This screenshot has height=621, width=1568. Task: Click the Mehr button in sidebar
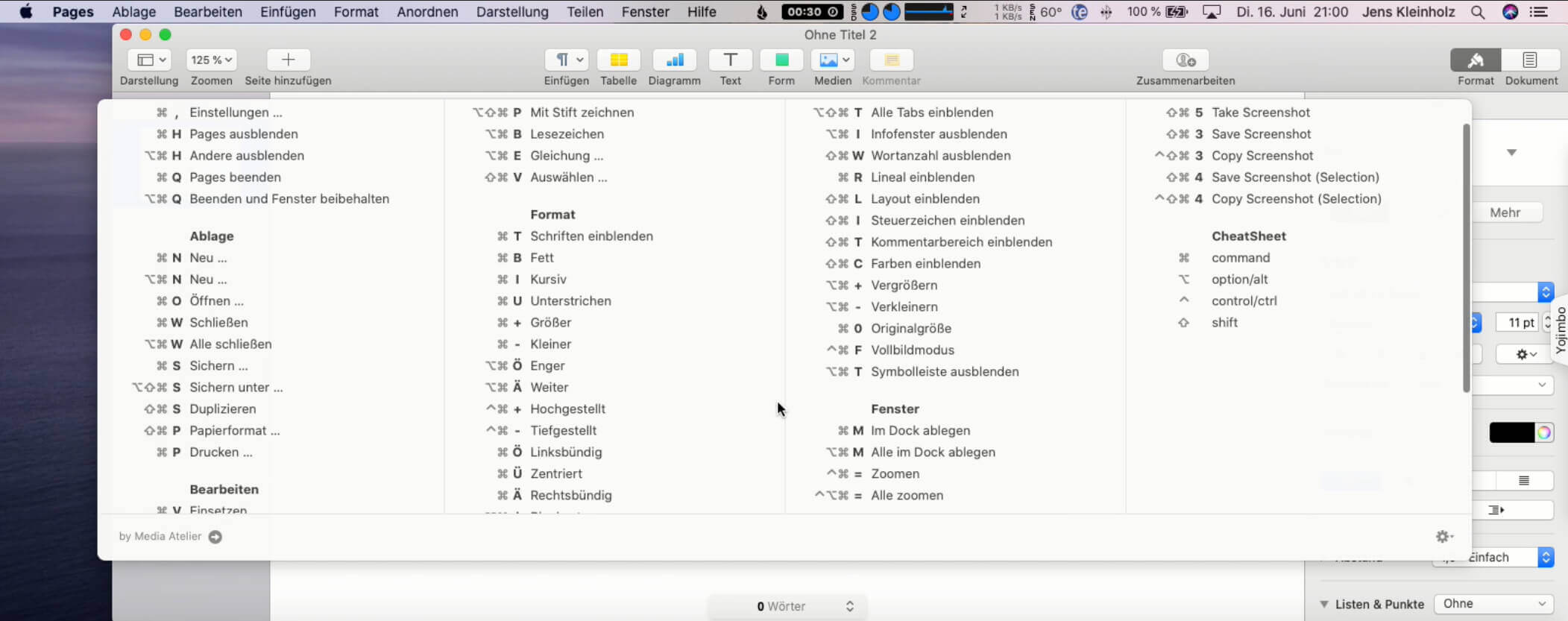(1505, 212)
